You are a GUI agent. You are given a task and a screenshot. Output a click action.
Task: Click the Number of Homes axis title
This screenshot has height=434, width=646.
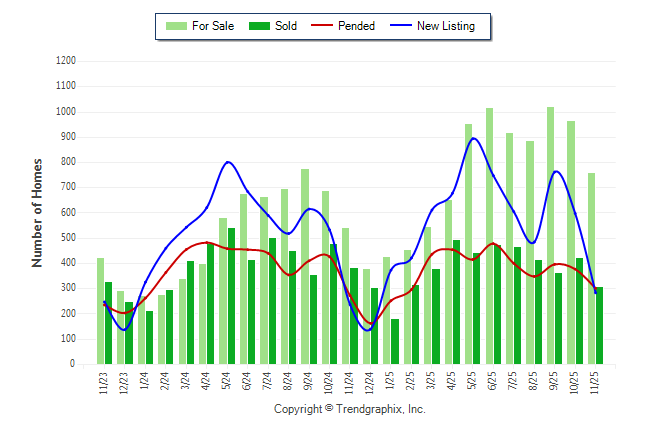[37, 212]
